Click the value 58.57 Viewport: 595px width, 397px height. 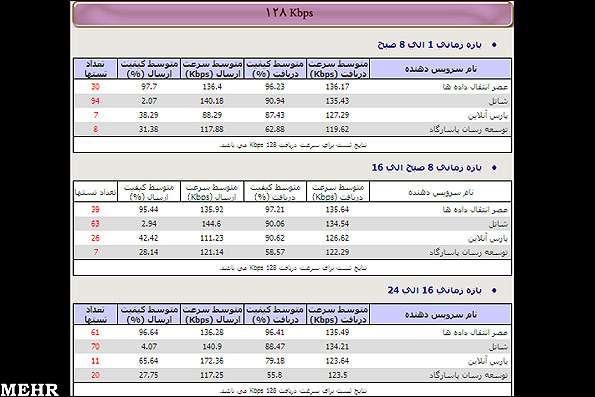(275, 252)
